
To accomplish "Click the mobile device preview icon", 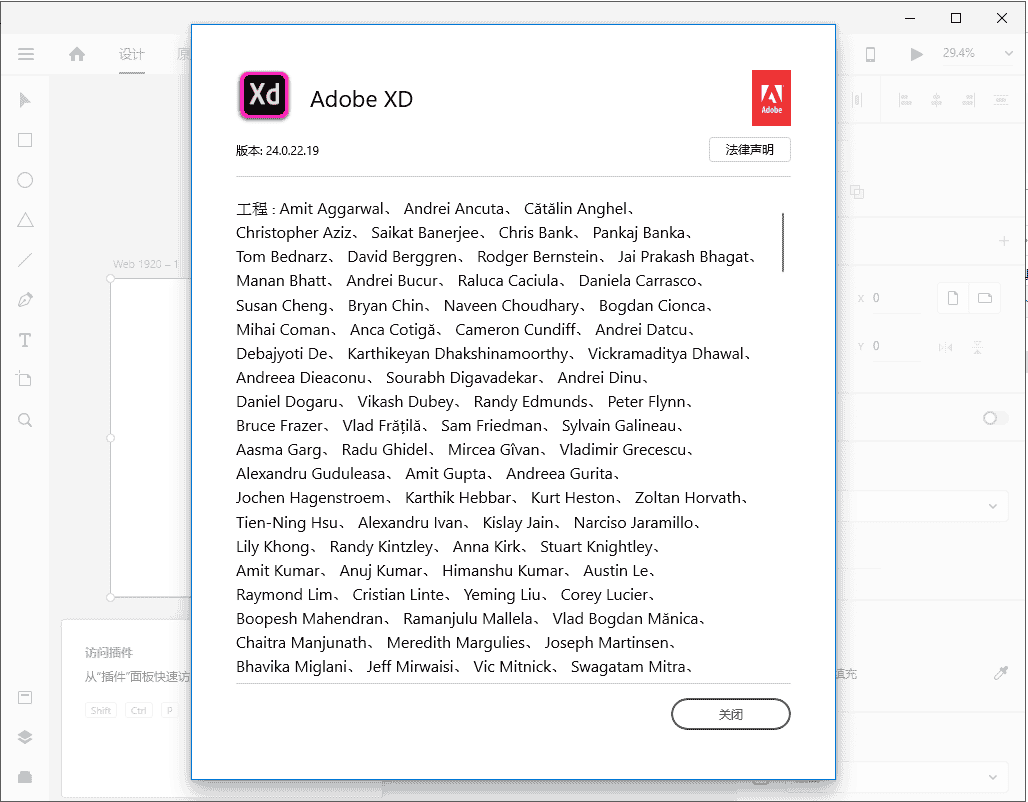I will (x=870, y=54).
